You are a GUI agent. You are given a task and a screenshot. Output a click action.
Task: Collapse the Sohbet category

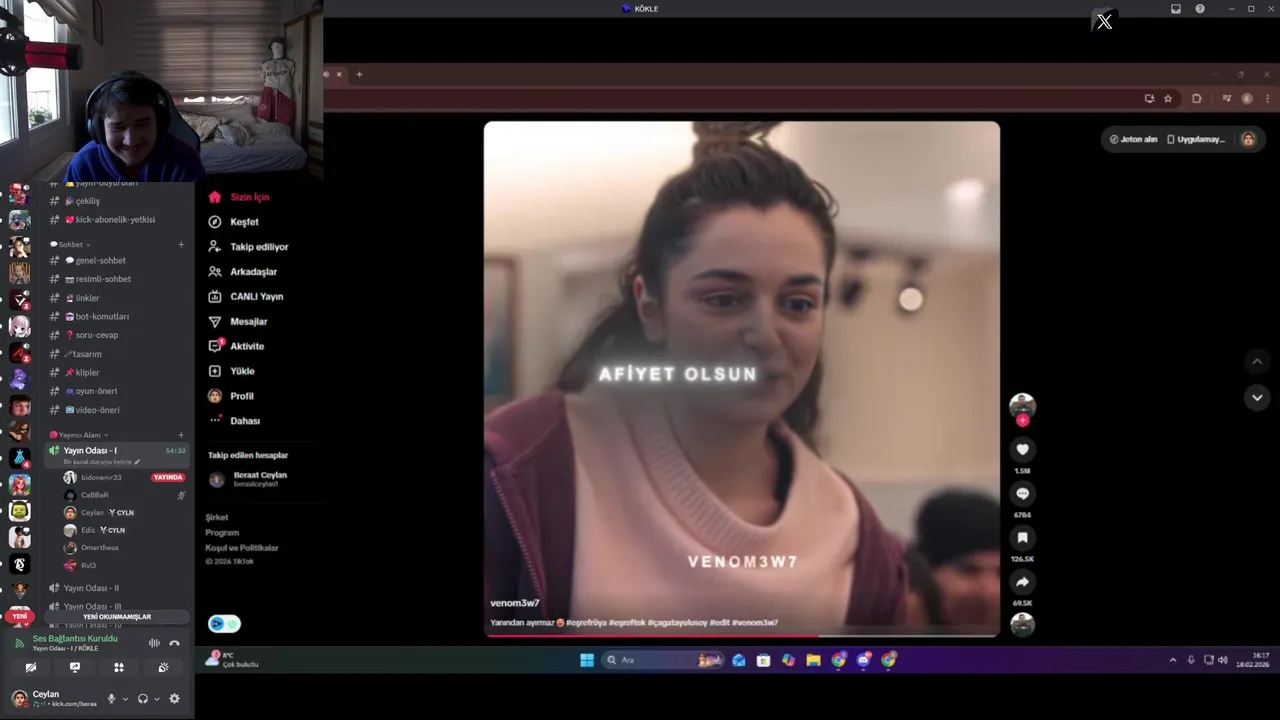(x=70, y=244)
